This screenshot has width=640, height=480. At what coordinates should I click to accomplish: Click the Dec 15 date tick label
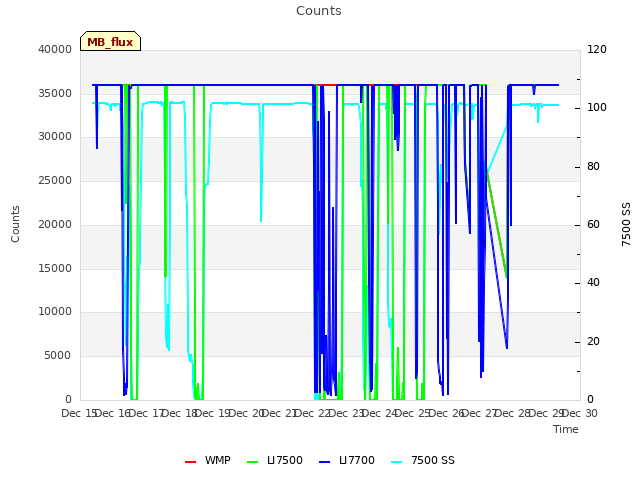coord(79,413)
